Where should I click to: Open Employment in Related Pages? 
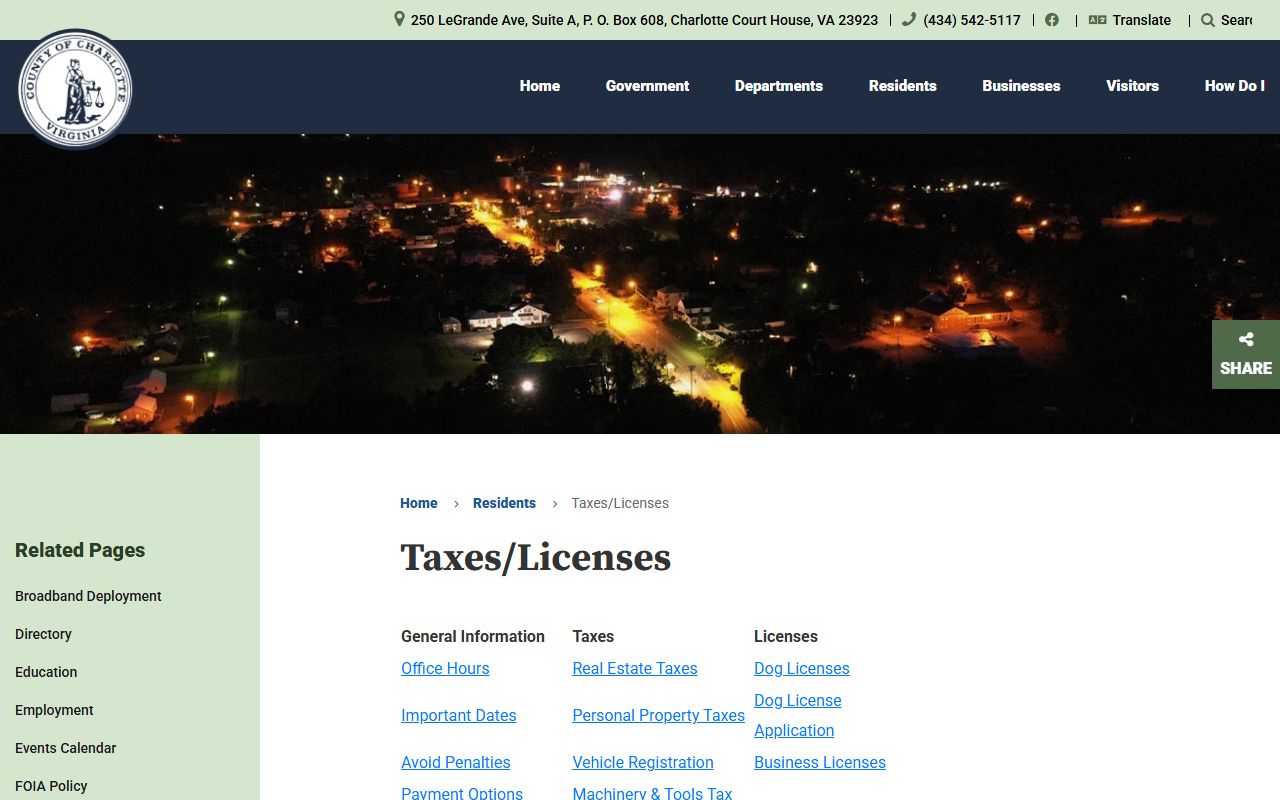pos(54,710)
